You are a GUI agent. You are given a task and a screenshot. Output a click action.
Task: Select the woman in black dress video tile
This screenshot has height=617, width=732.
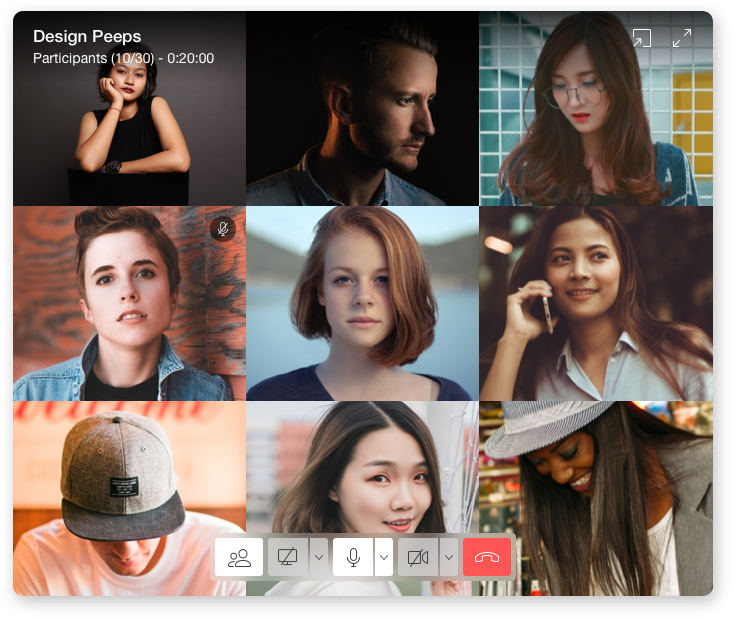pyautogui.click(x=129, y=130)
